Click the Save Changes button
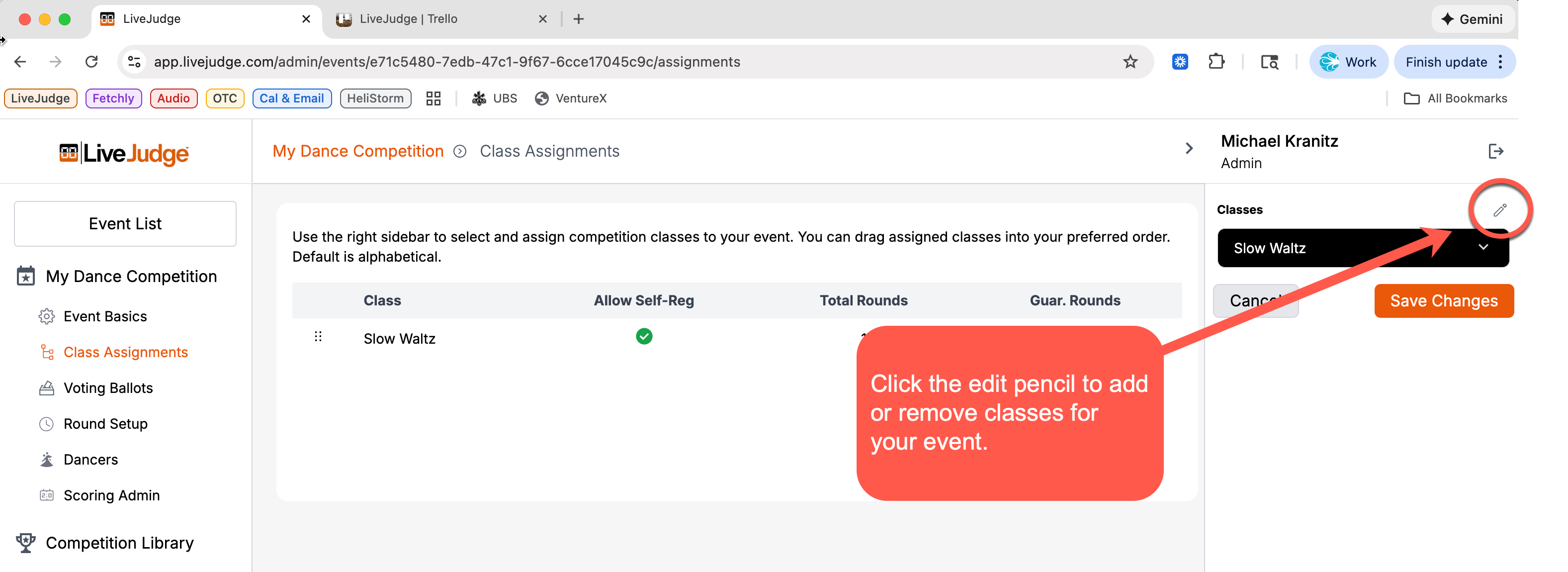Image resolution: width=1568 pixels, height=572 pixels. [1443, 301]
